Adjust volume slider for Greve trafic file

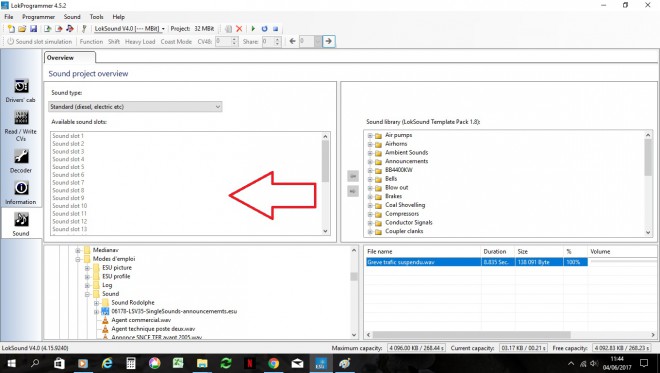coord(622,262)
